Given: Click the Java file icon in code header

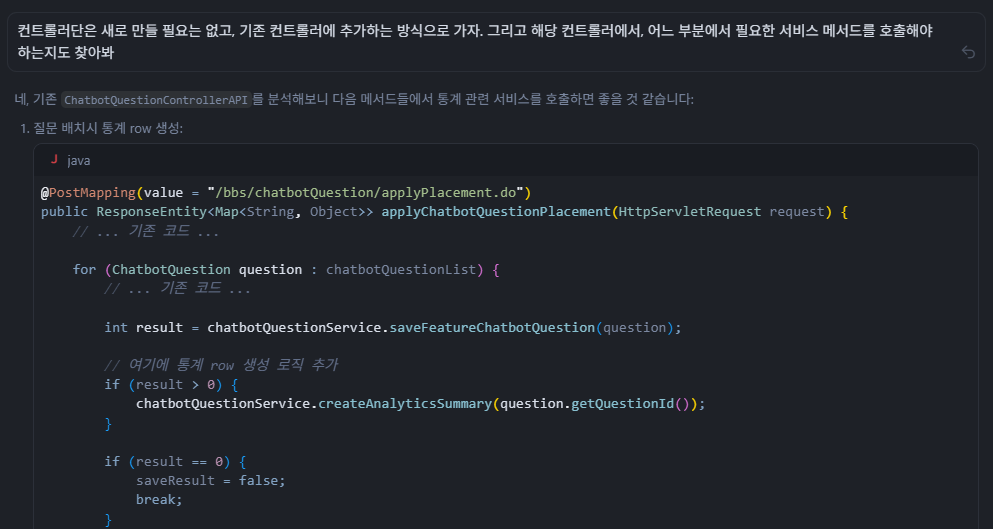Looking at the screenshot, I should 54,160.
